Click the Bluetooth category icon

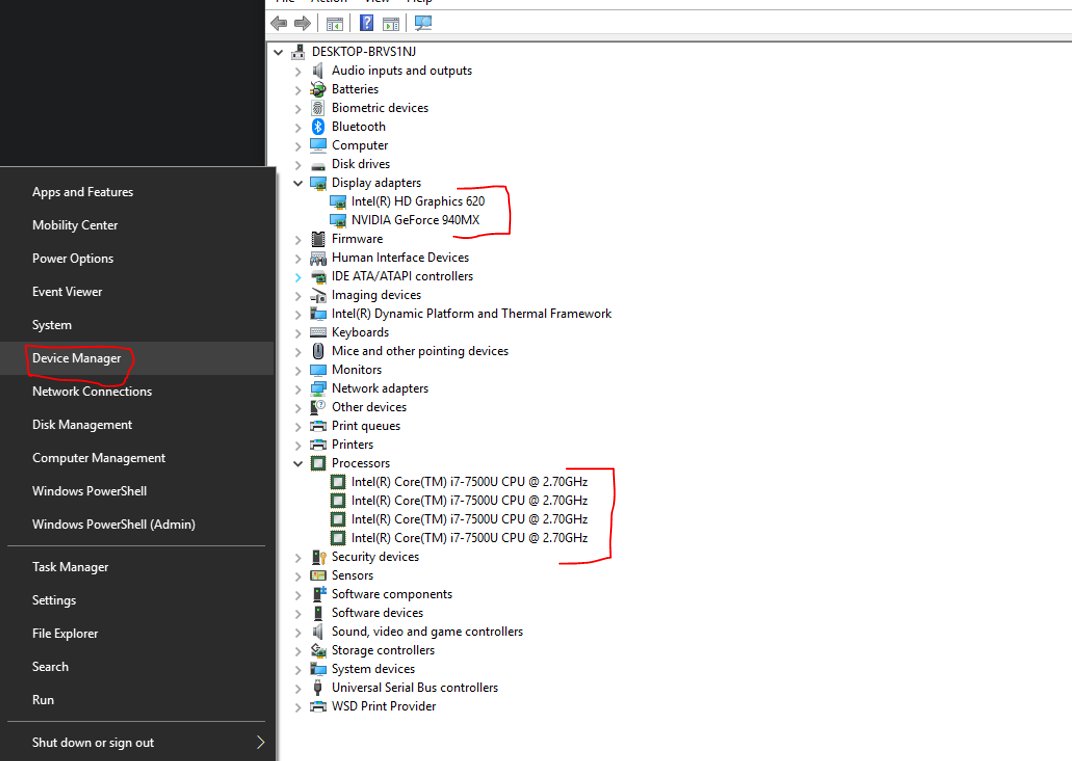coord(318,126)
